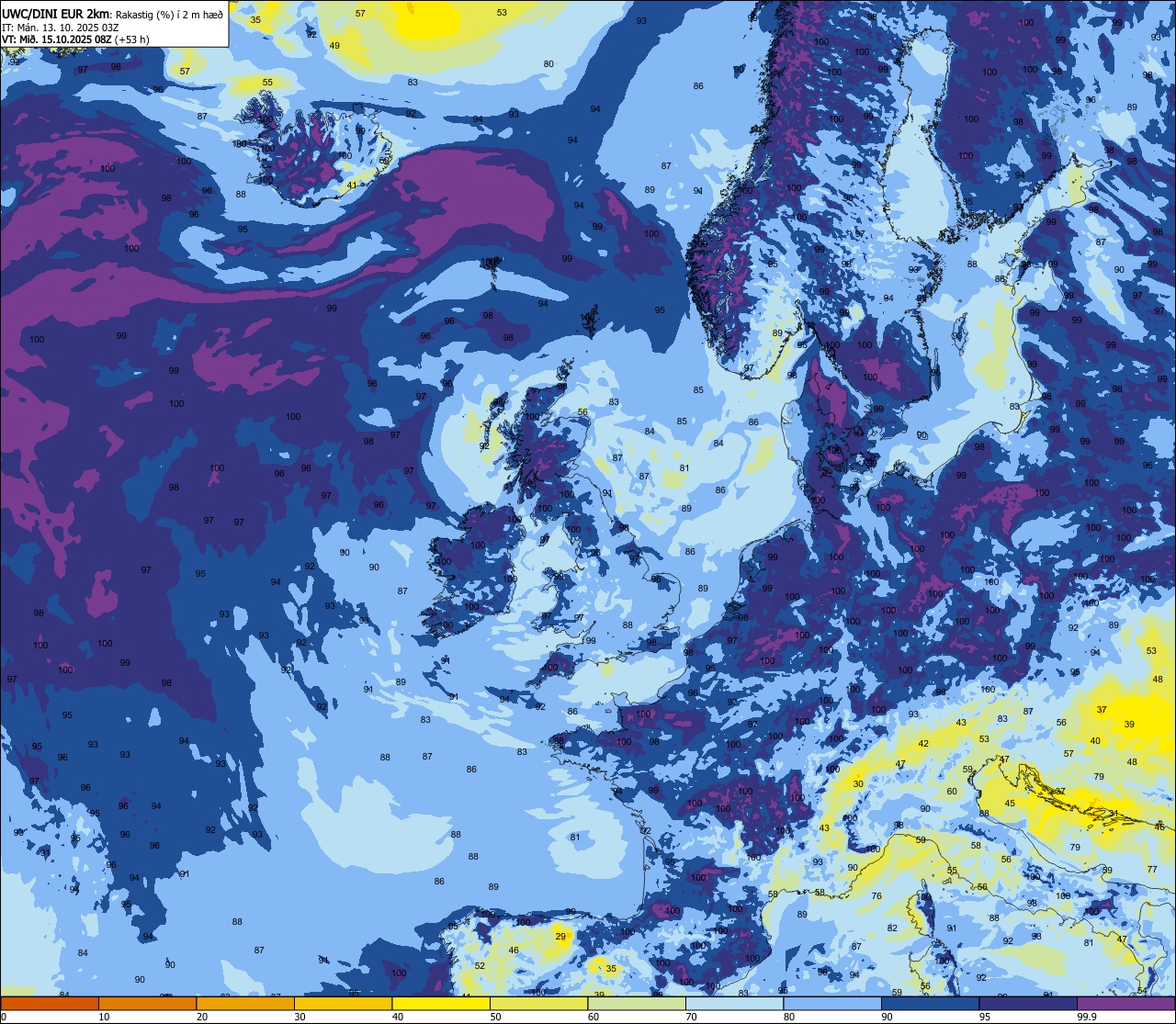Click the '41' value on Iceland's southeast coast

coord(352,186)
